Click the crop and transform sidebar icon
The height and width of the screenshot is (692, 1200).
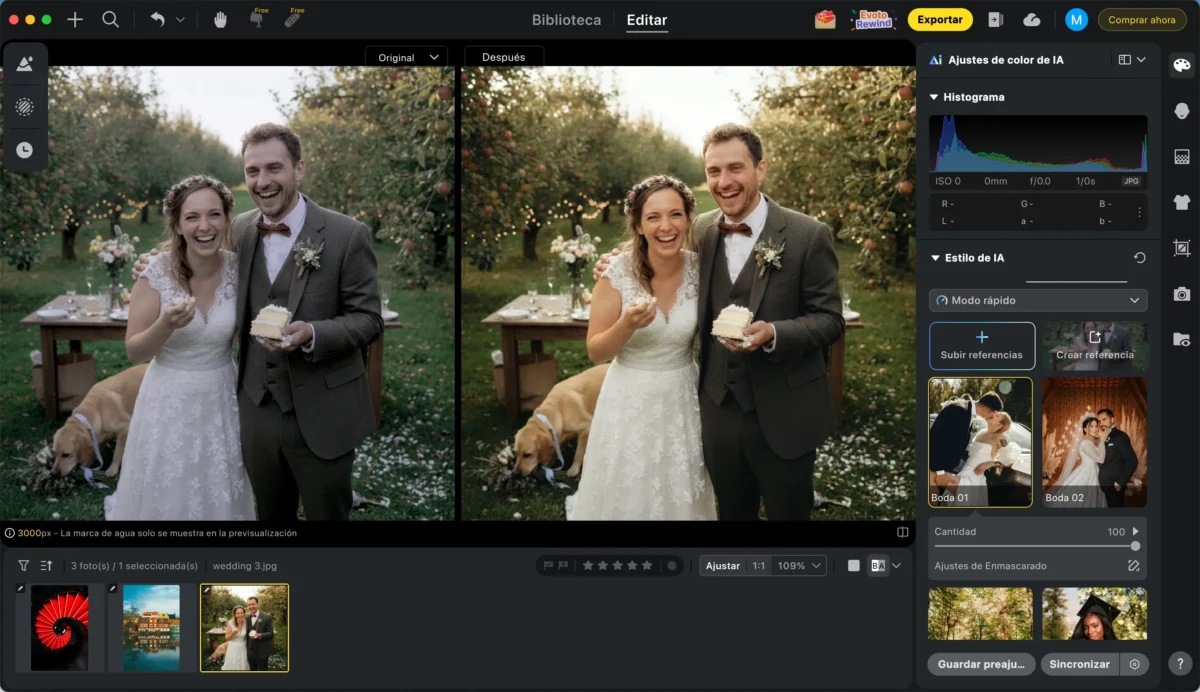[1182, 248]
